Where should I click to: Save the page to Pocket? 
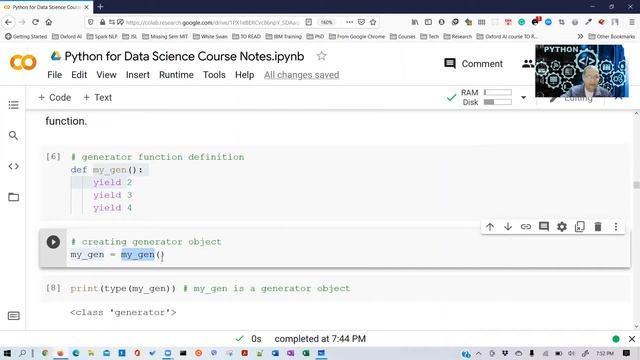pyautogui.click(x=361, y=22)
